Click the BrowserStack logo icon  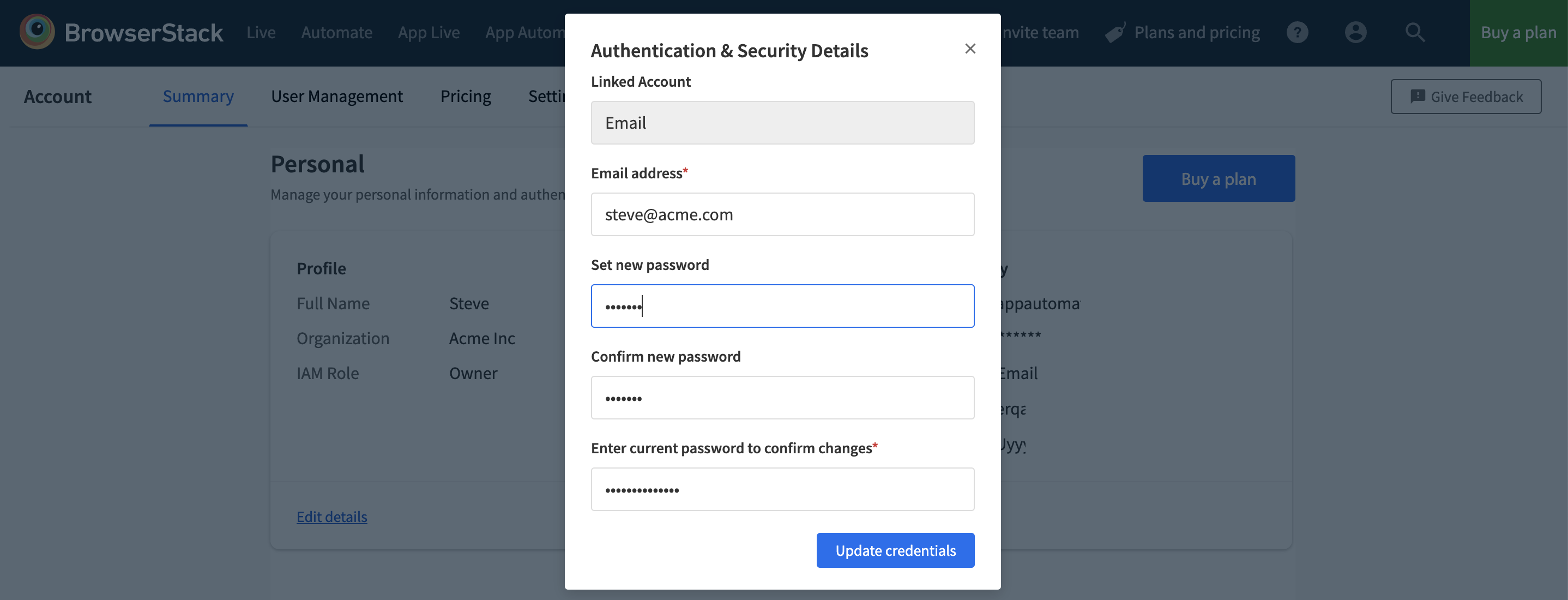(37, 32)
